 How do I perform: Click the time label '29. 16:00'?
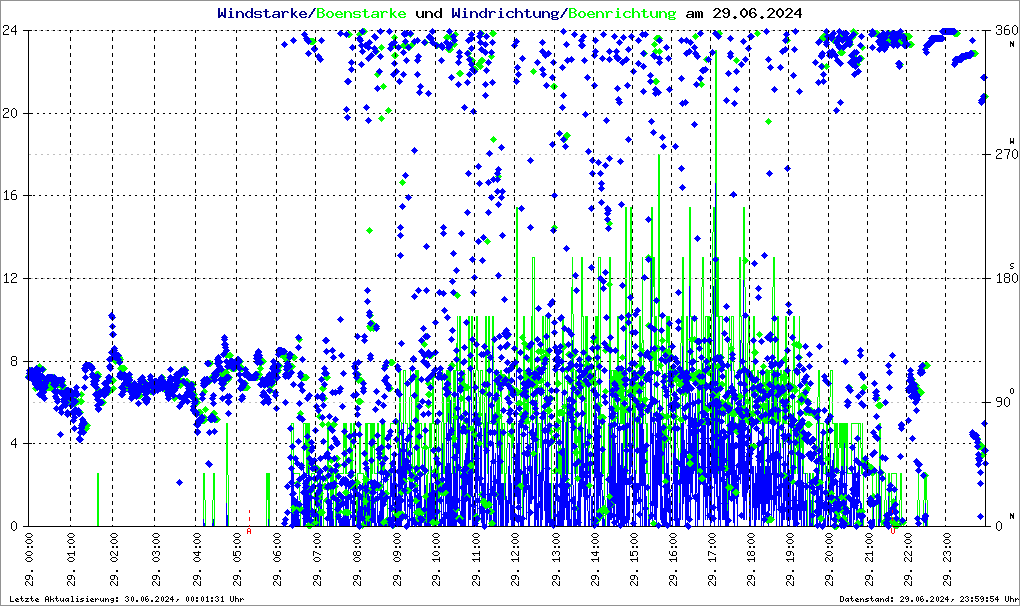673,560
